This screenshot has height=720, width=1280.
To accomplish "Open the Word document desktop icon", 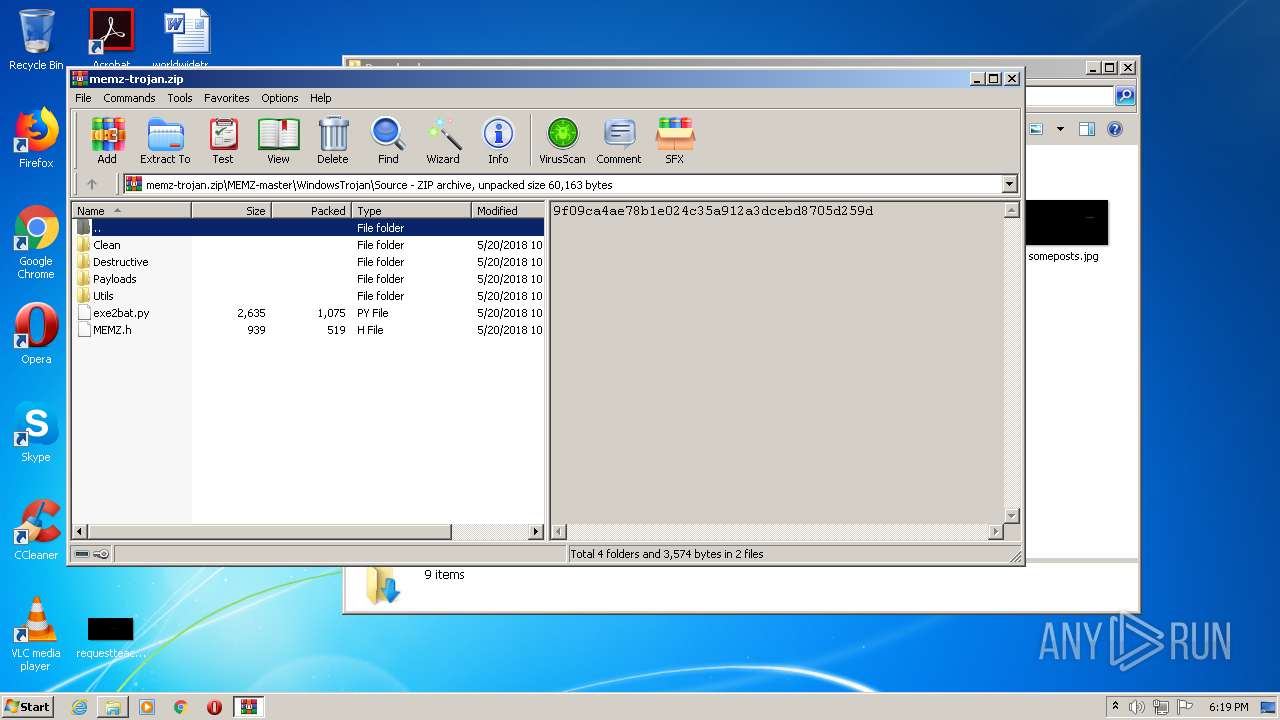I will (187, 38).
